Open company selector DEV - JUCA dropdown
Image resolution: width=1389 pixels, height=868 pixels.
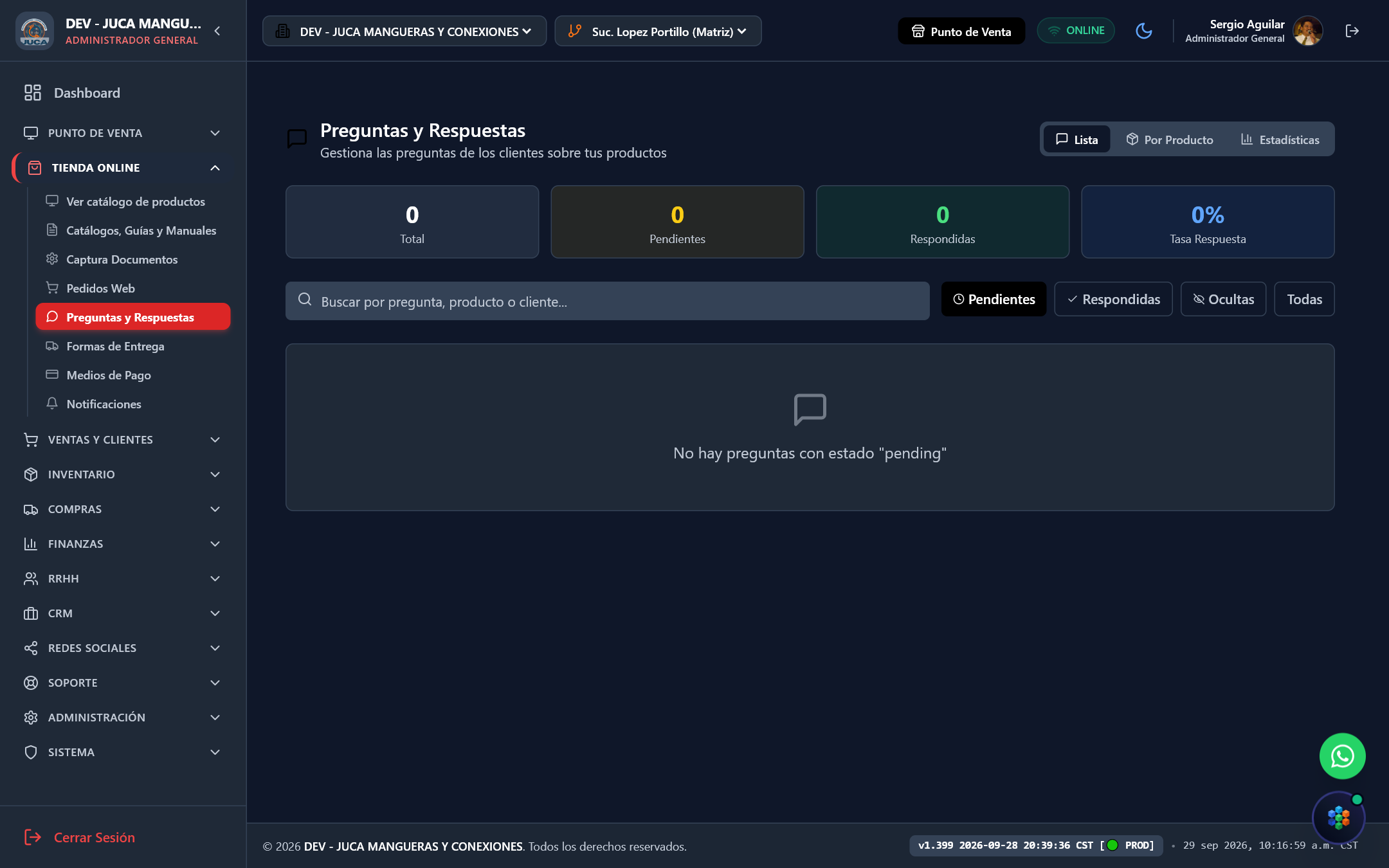pyautogui.click(x=404, y=31)
